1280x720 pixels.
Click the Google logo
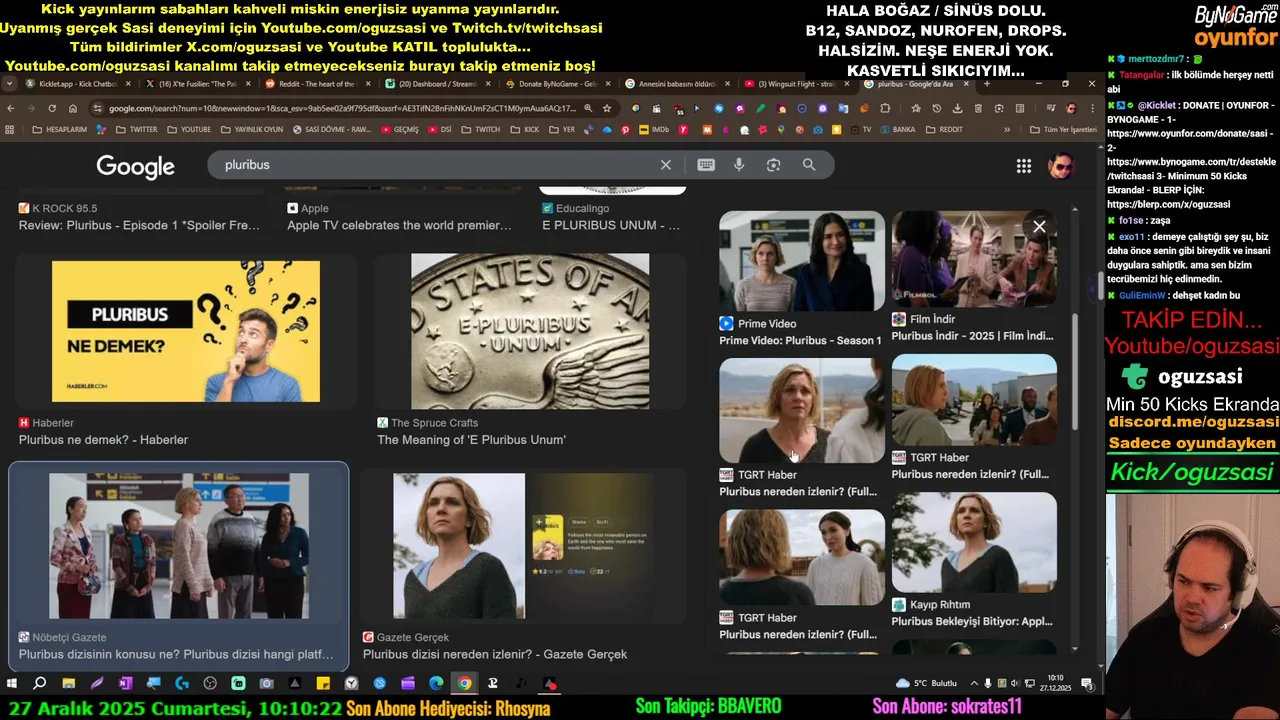[136, 167]
